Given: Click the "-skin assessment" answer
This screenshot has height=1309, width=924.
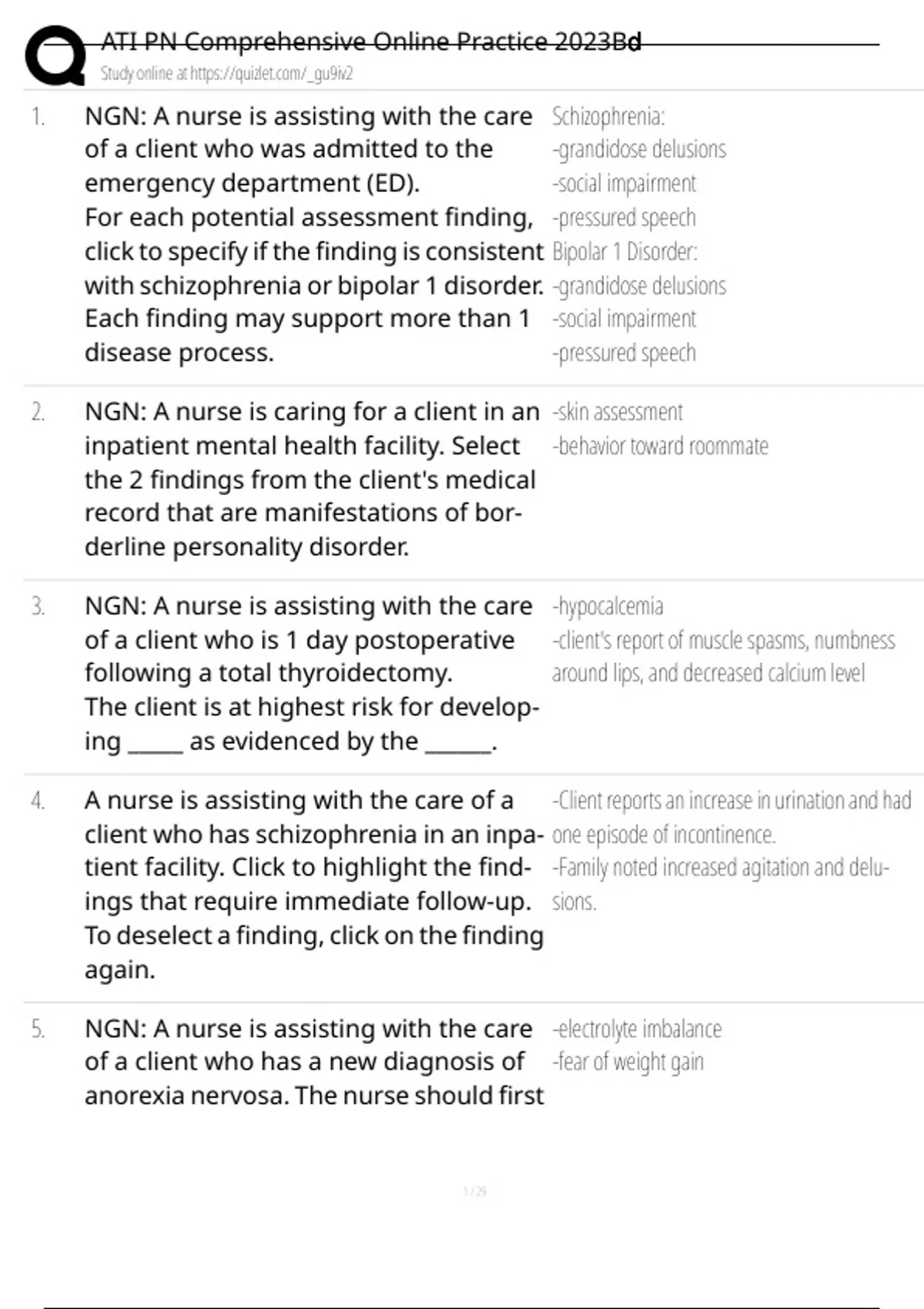Looking at the screenshot, I should (x=618, y=413).
